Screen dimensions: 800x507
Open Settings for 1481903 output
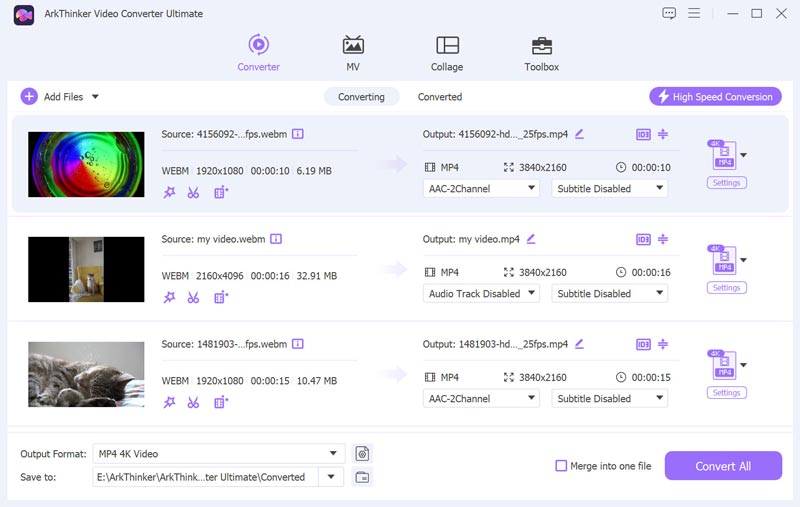coord(727,393)
